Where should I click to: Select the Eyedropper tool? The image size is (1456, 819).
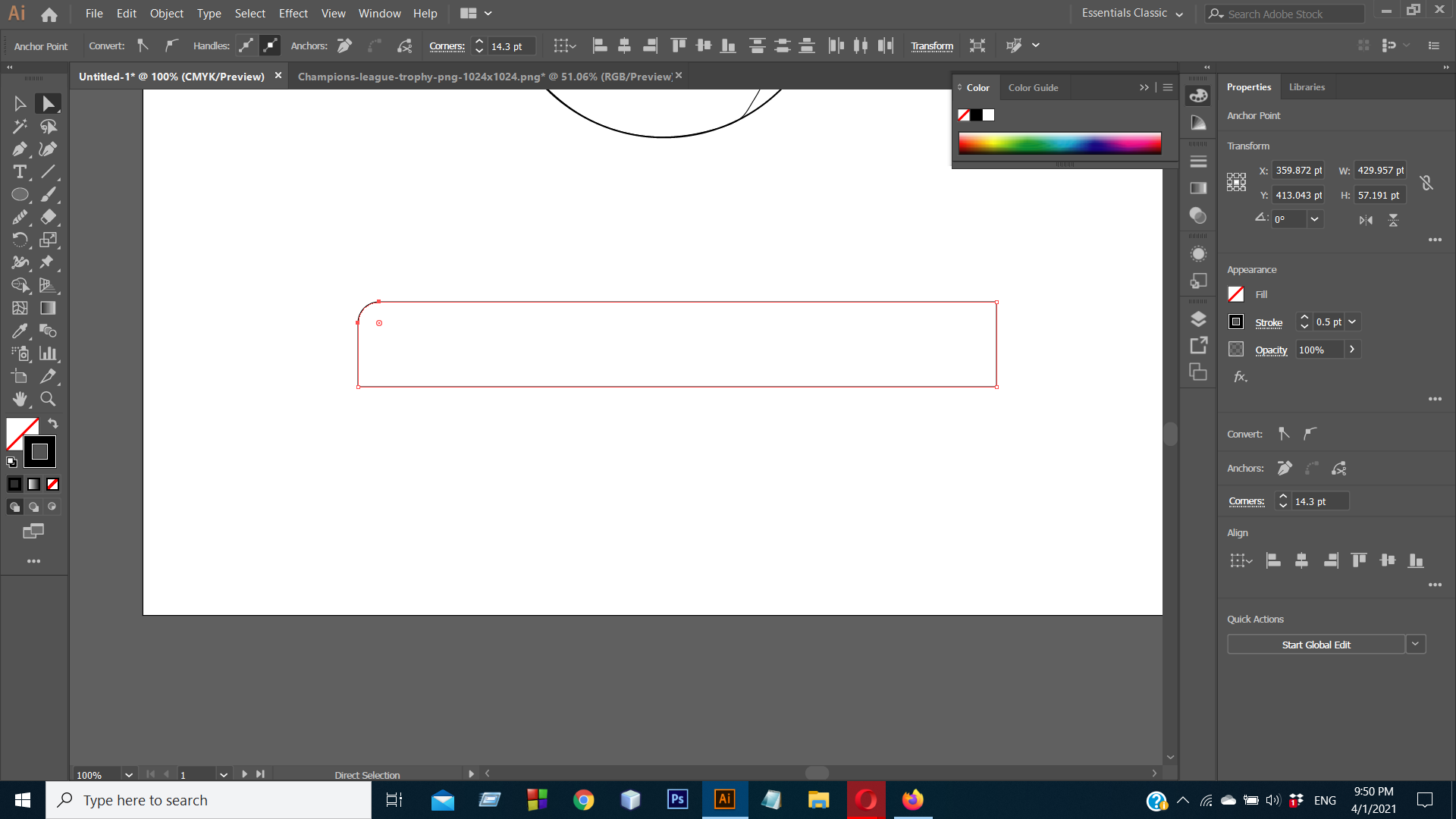(x=20, y=331)
